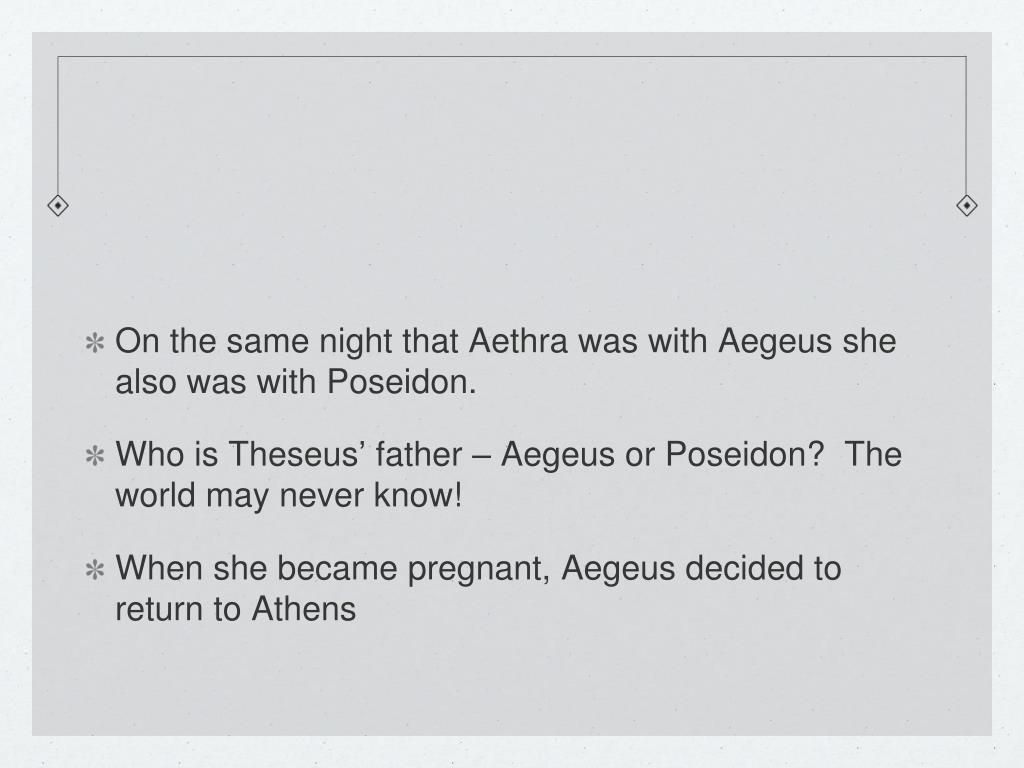Viewport: 1024px width, 768px height.
Task: Click the right vertical frame line
Action: tap(967, 125)
